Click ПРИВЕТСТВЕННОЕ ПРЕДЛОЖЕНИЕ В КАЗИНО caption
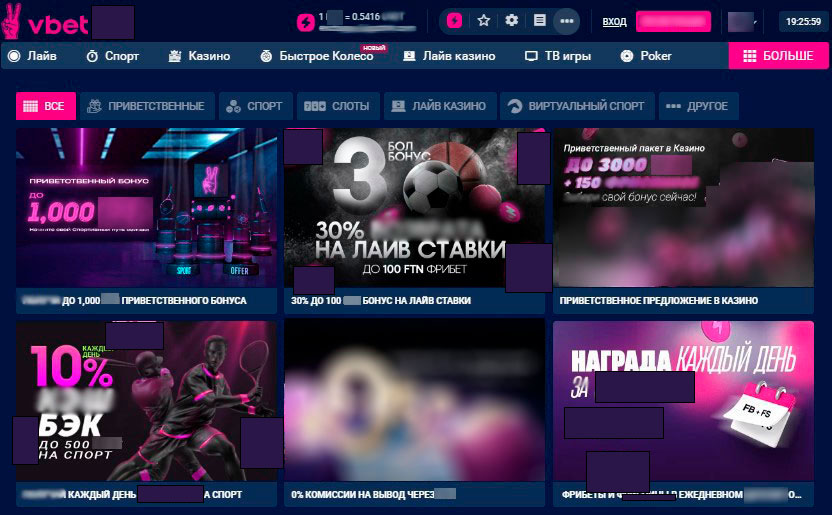 pyautogui.click(x=658, y=301)
